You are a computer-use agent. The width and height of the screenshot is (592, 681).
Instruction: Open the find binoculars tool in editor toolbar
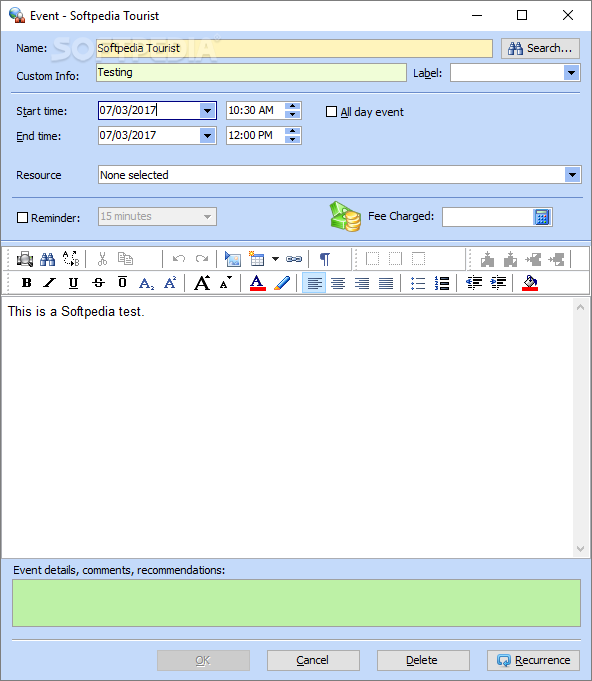(47, 259)
